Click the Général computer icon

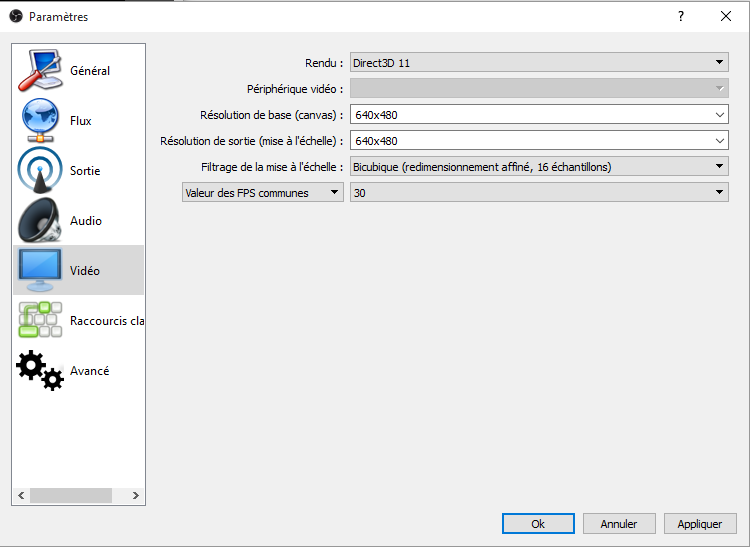pos(40,70)
